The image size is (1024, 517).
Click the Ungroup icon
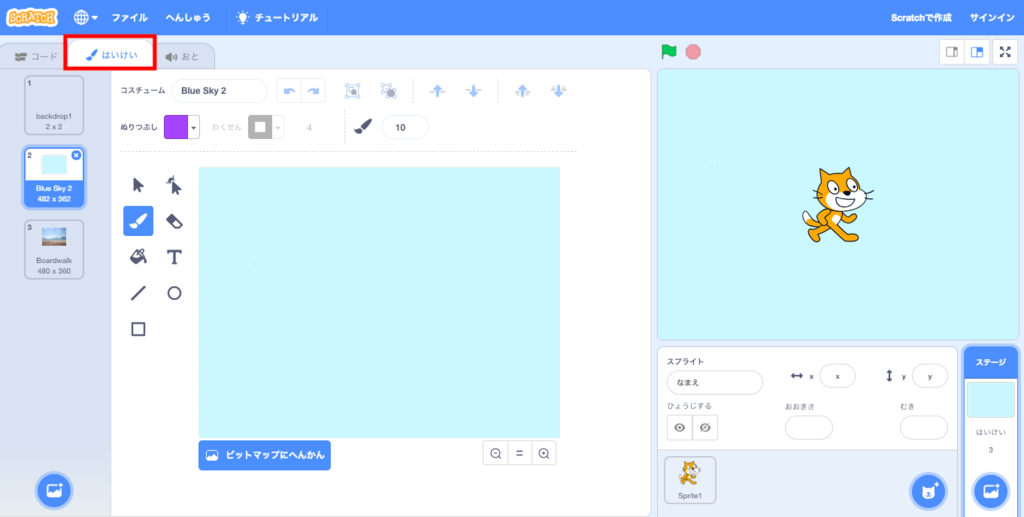pyautogui.click(x=389, y=91)
